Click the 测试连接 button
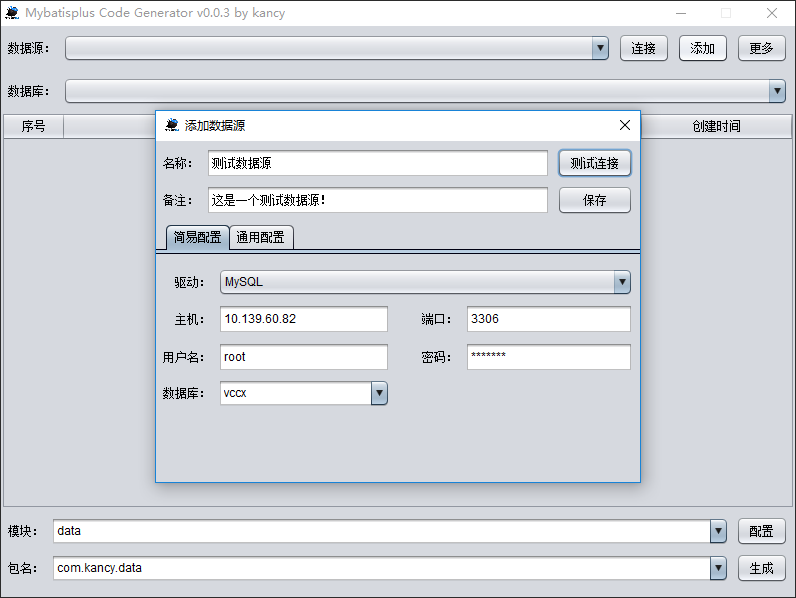Image resolution: width=796 pixels, height=598 pixels. tap(594, 163)
